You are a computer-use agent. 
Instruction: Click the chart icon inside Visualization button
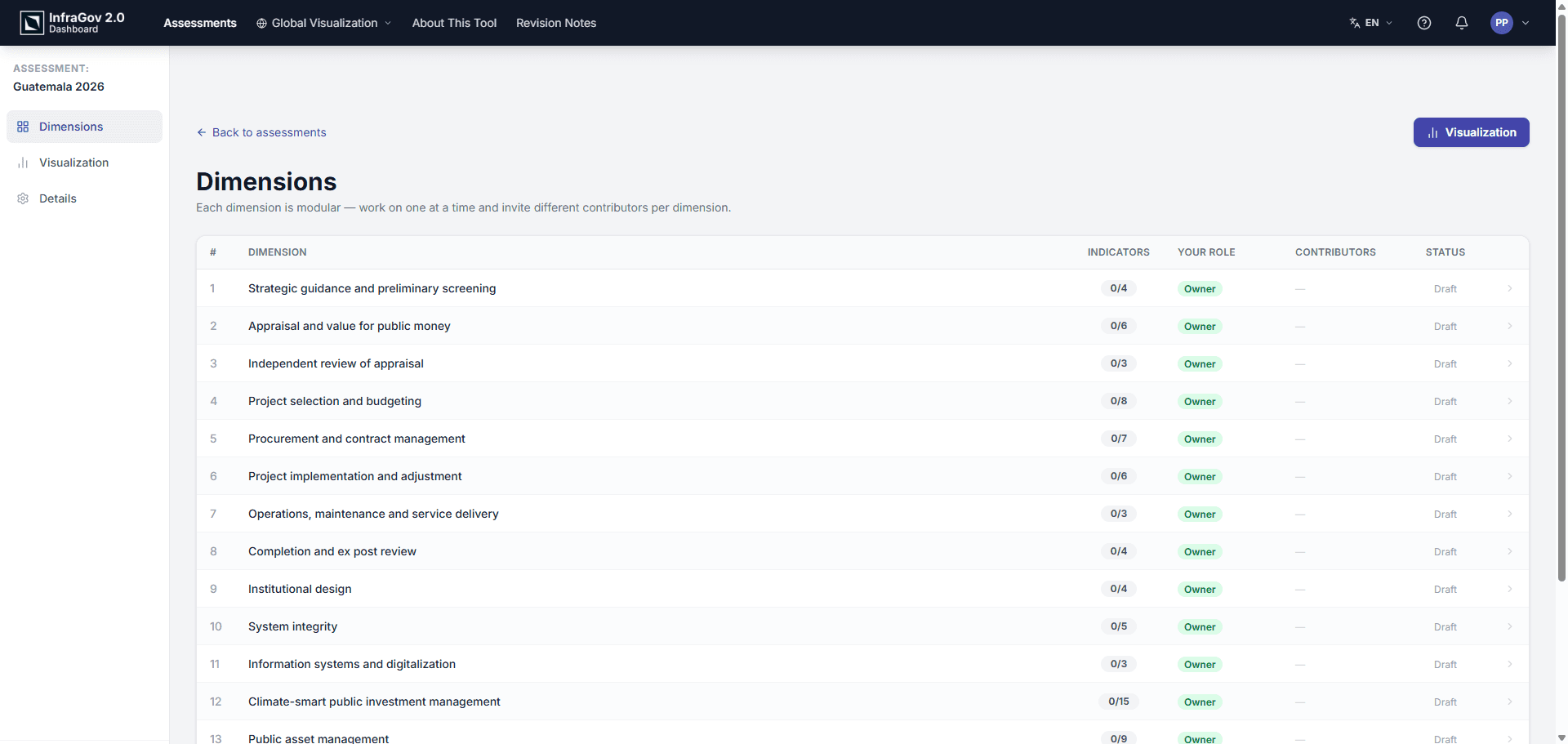click(1432, 132)
